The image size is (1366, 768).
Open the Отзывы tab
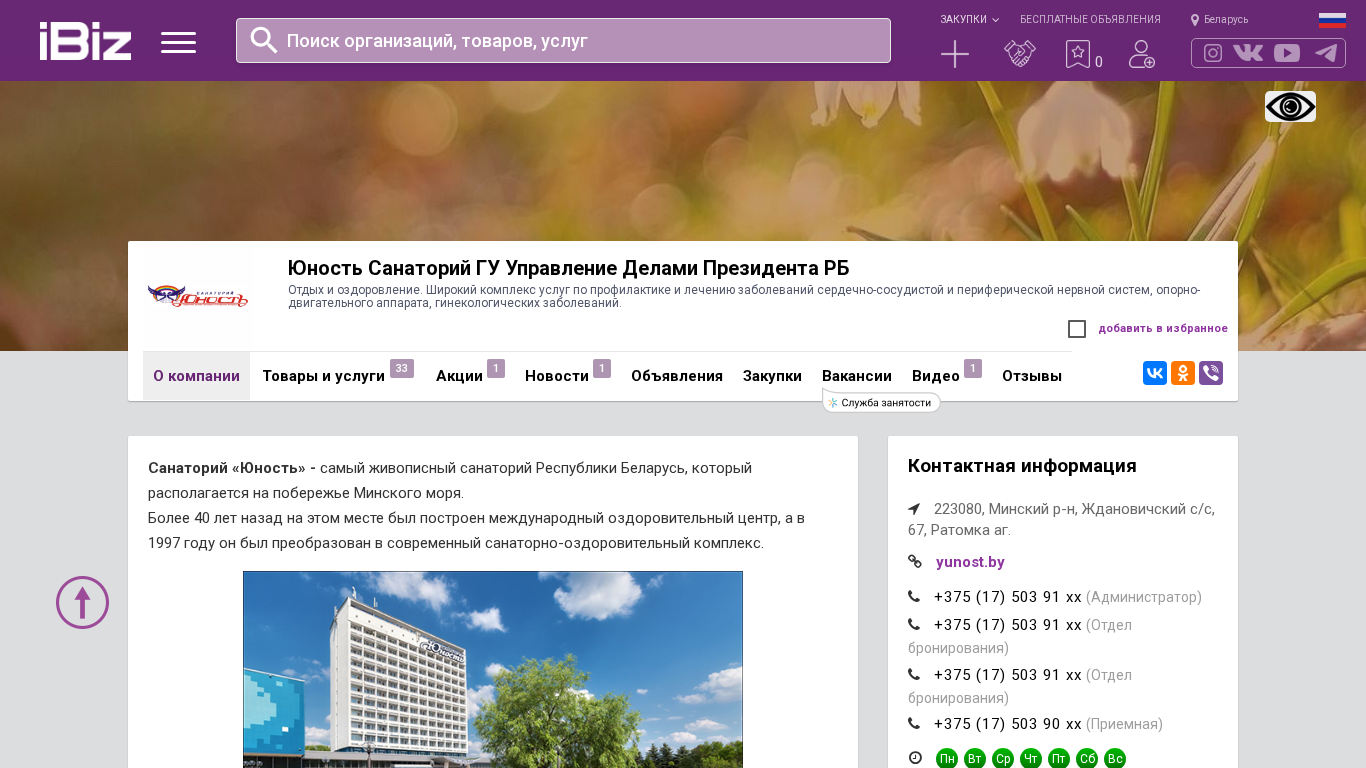coord(1032,376)
